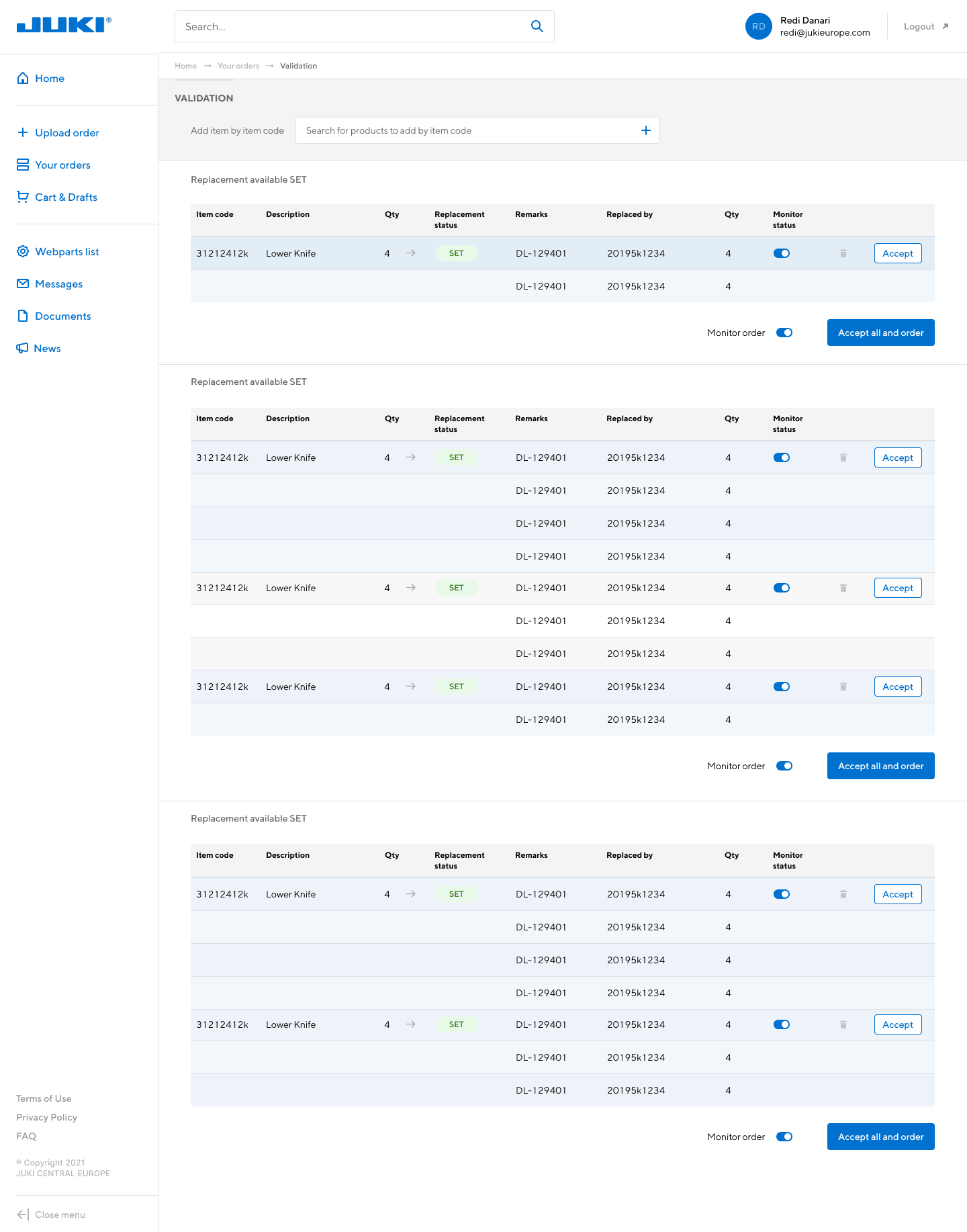Click the search magnifier icon
Image resolution: width=967 pixels, height=1232 pixels.
(537, 26)
